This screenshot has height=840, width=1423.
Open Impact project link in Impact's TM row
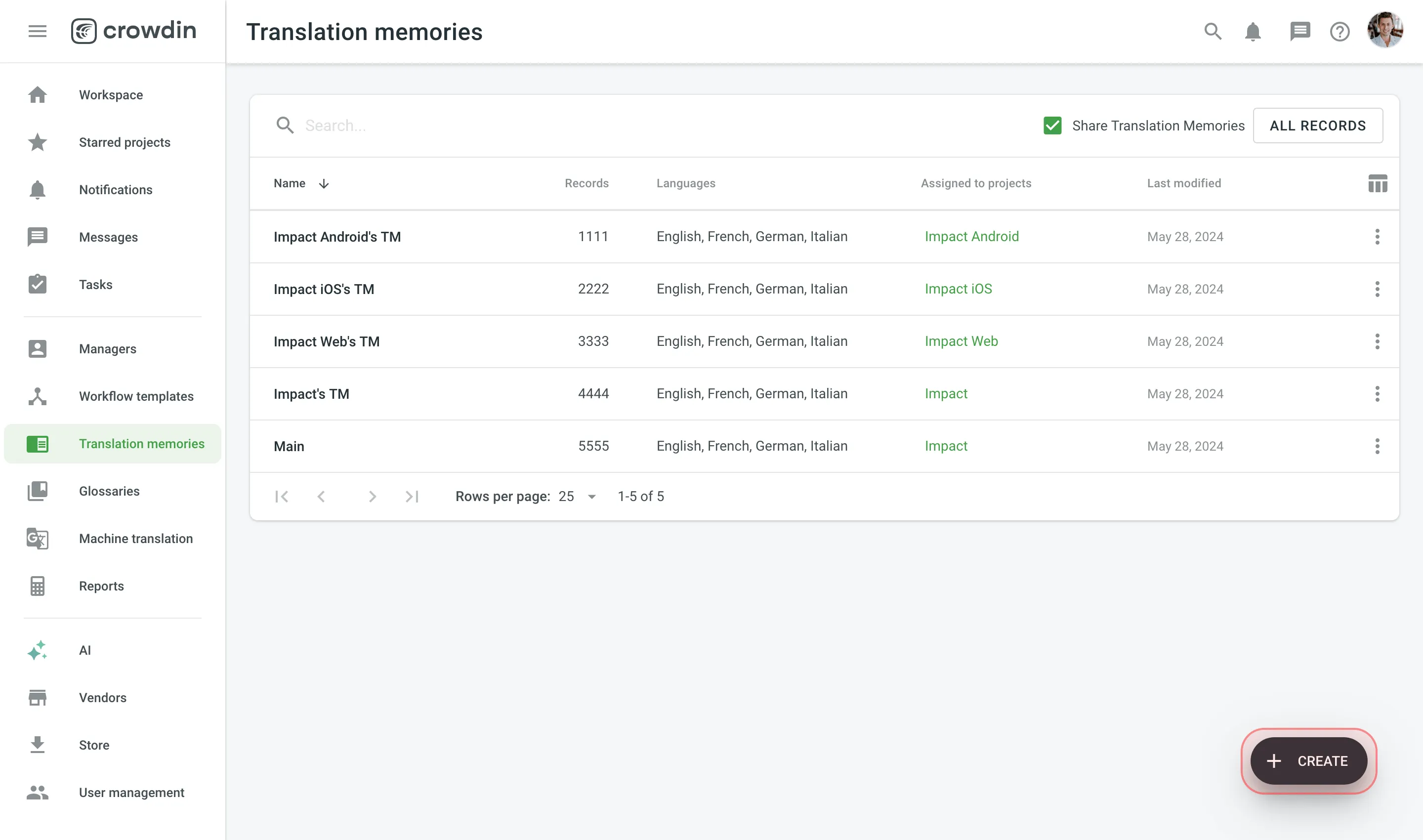[946, 394]
